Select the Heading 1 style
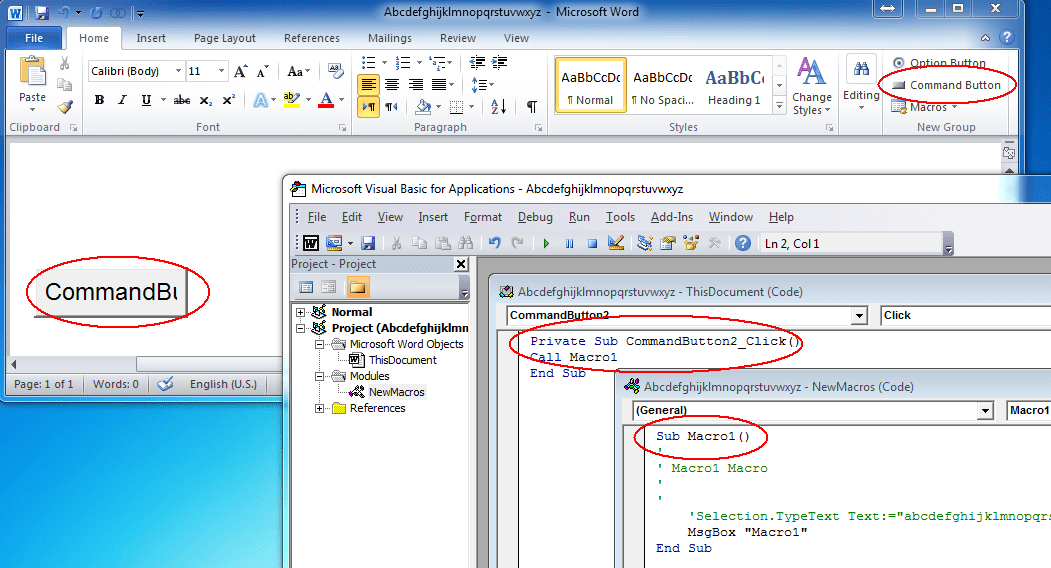1051x568 pixels. pyautogui.click(x=735, y=85)
